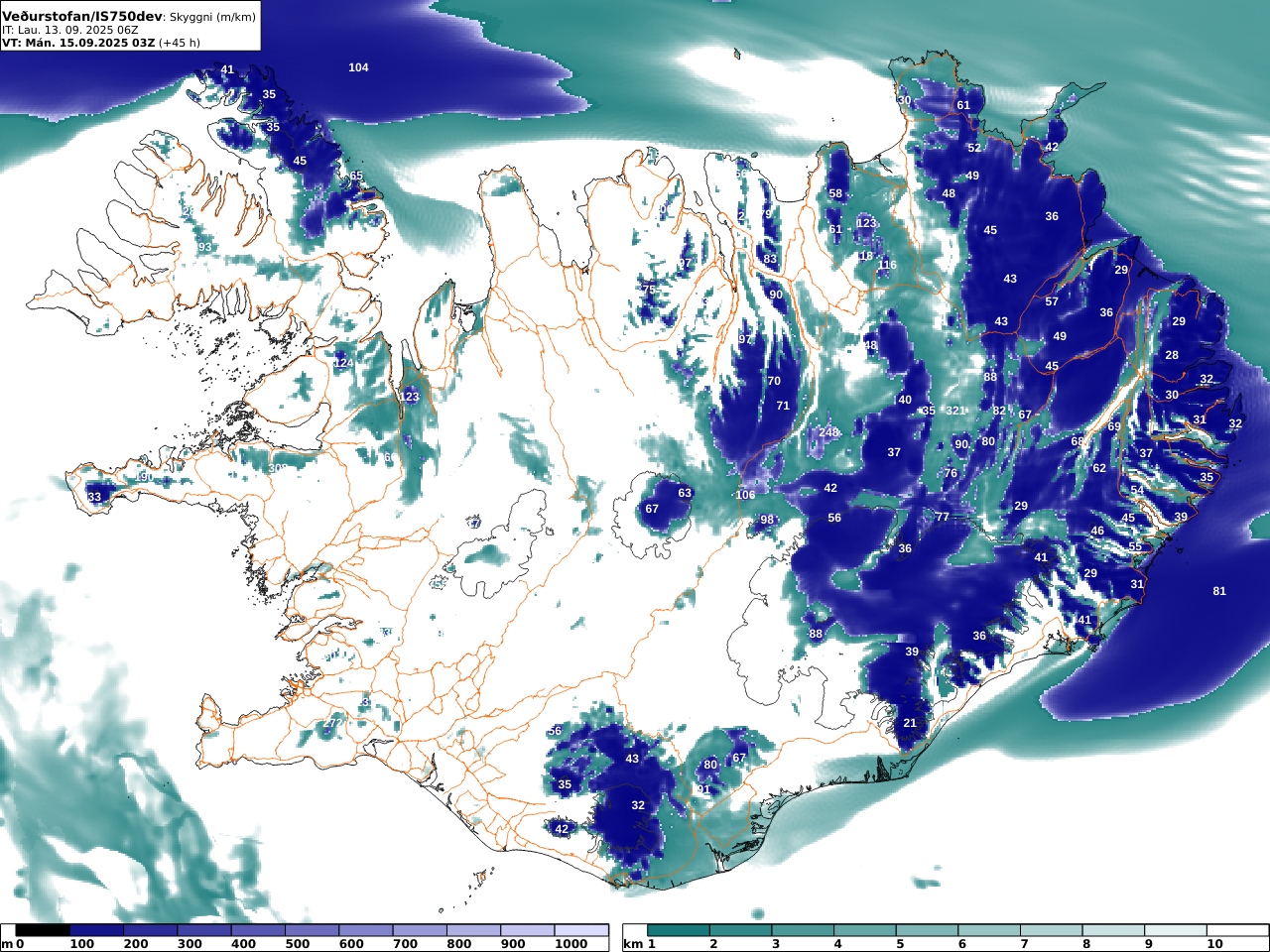Click the 81 value over the eastern sea
The height and width of the screenshot is (952, 1270).
click(x=1219, y=591)
